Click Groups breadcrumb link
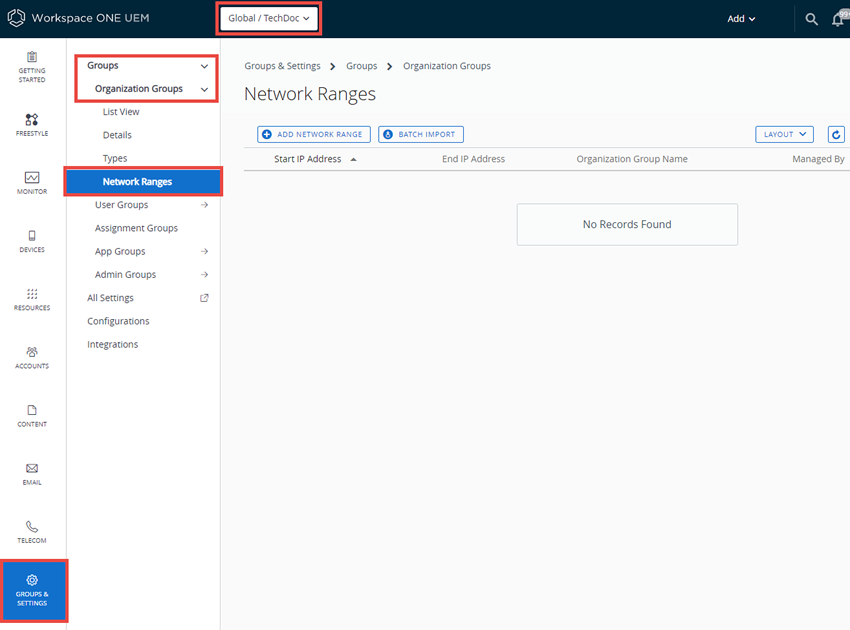The height and width of the screenshot is (630, 850). pyautogui.click(x=362, y=66)
